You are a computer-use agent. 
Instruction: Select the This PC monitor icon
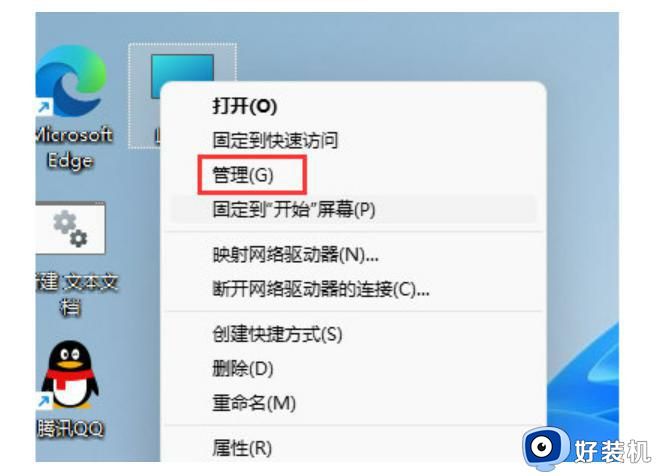click(x=182, y=76)
